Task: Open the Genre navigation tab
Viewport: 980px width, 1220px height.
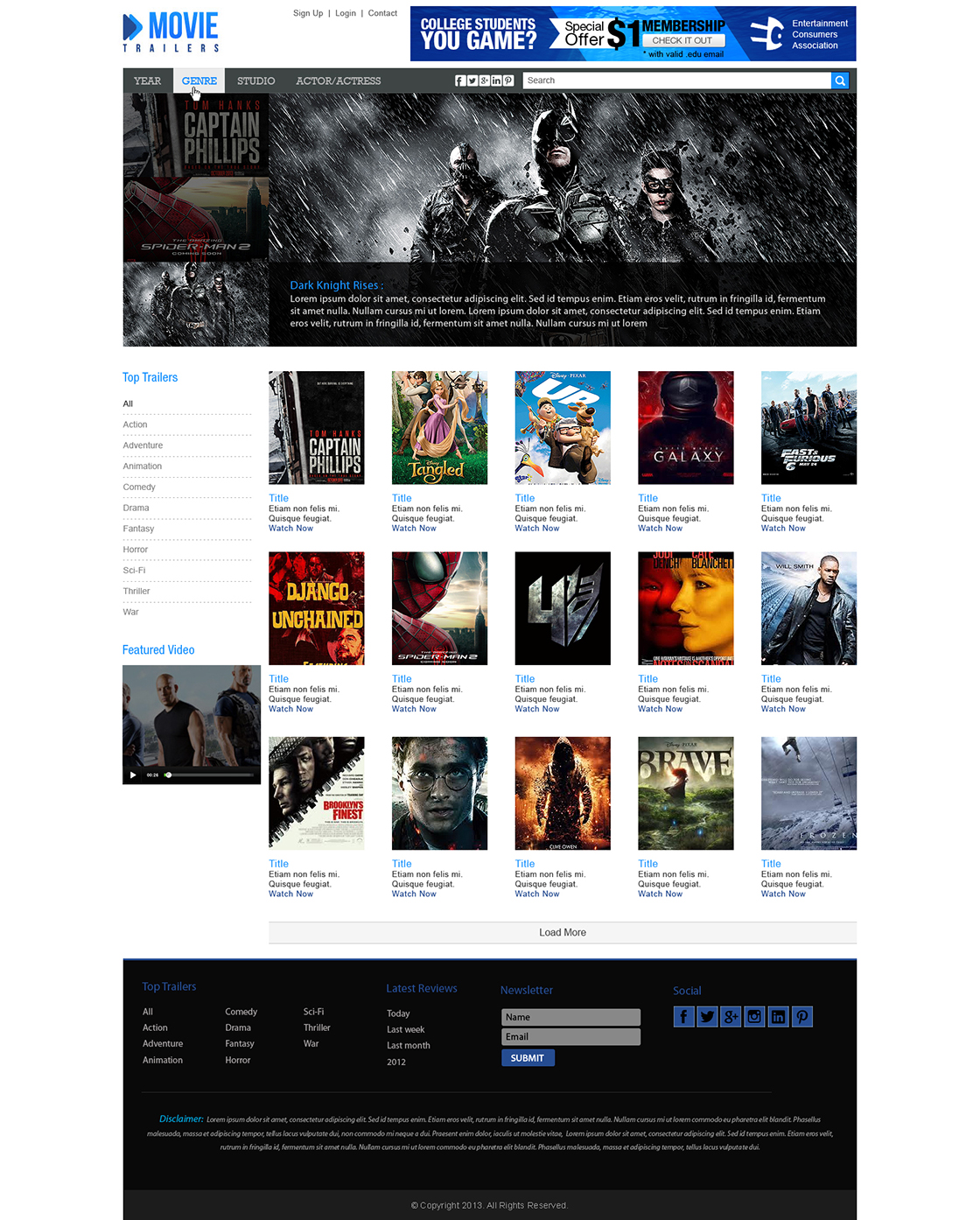Action: 199,81
